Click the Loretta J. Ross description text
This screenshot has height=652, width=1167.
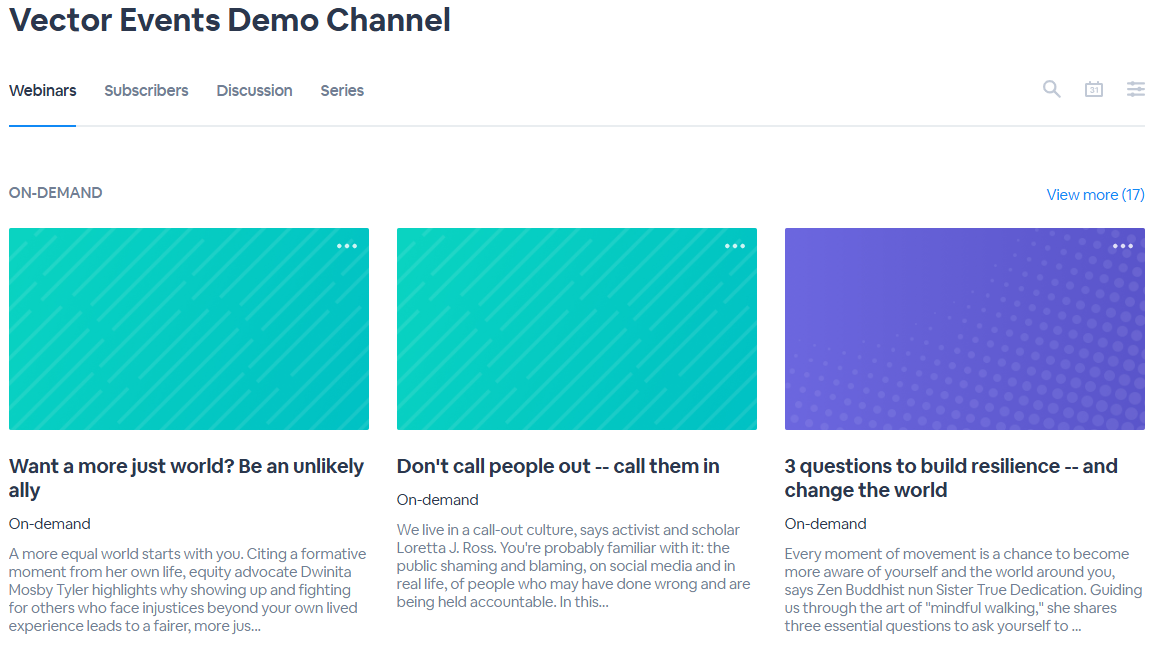pyautogui.click(x=574, y=566)
